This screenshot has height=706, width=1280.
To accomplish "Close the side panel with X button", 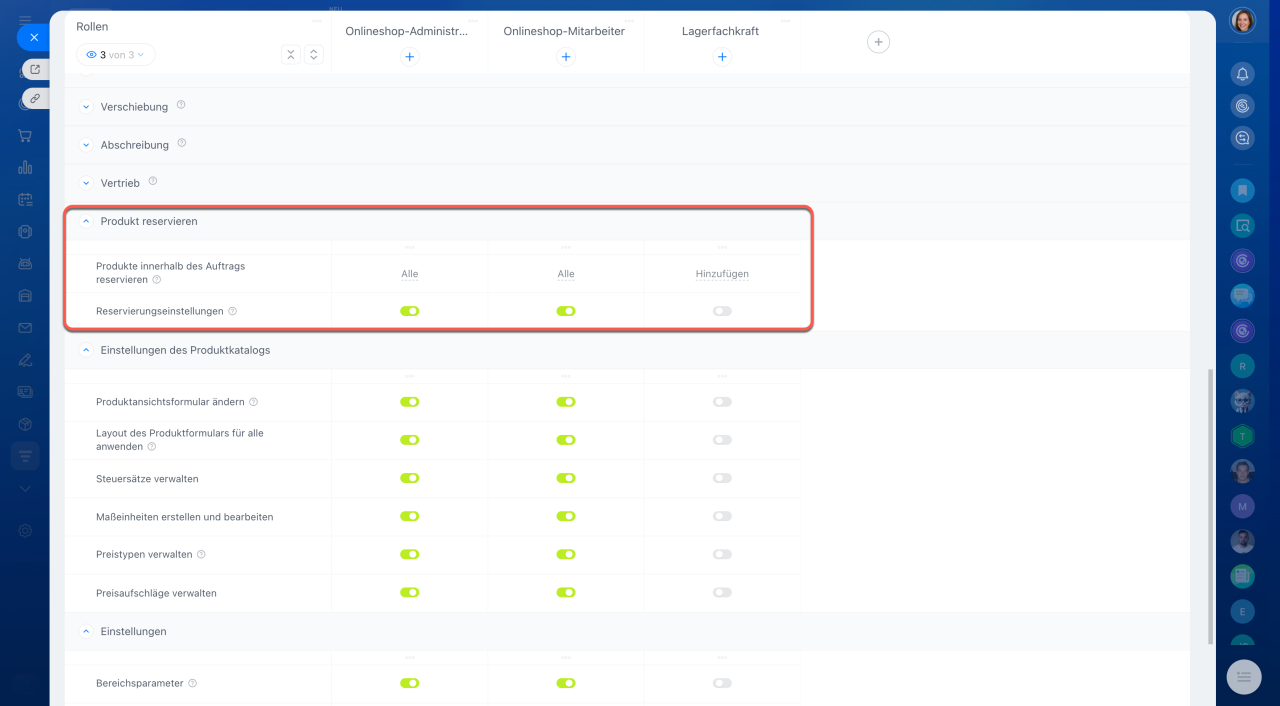I will 33,37.
